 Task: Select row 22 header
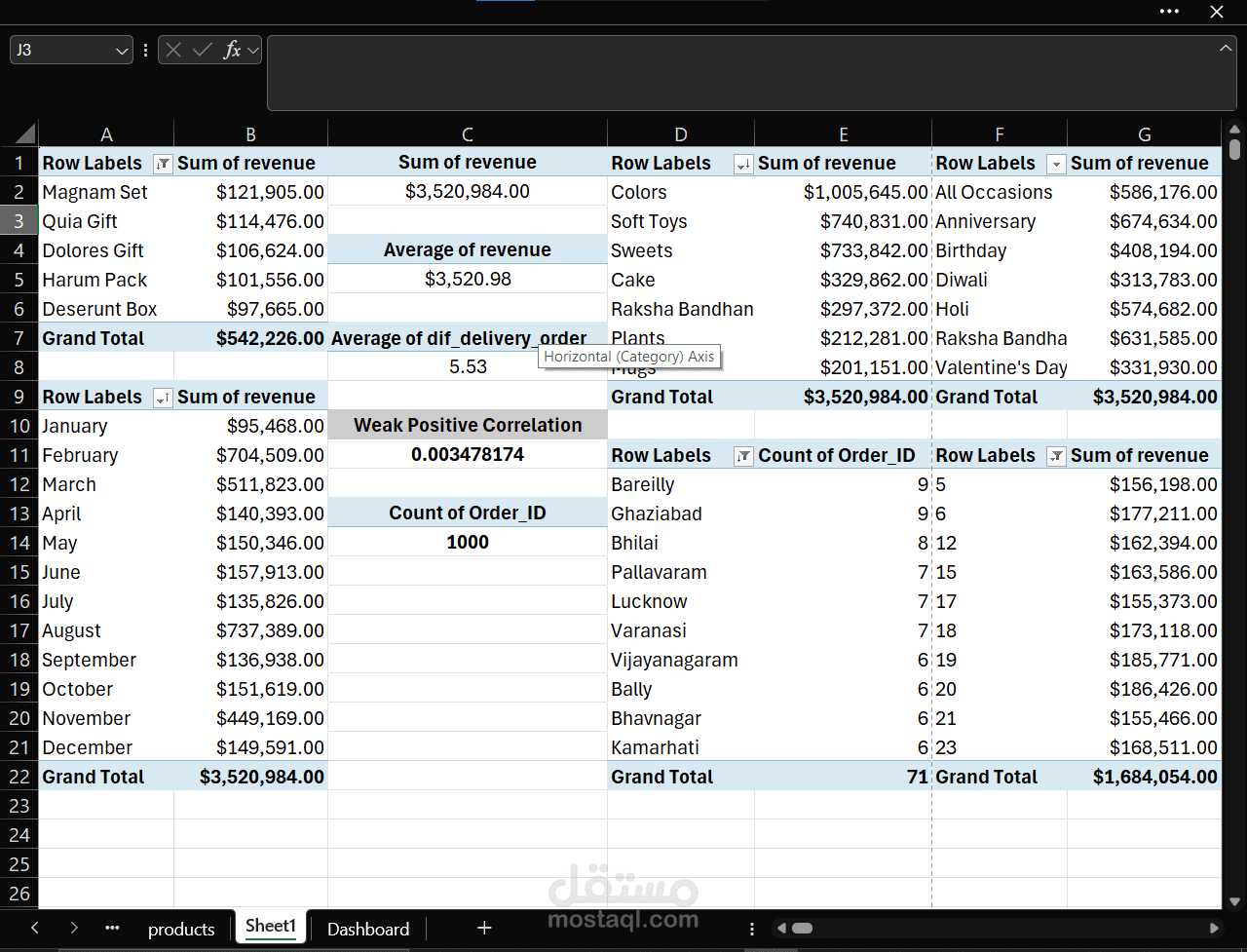point(19,777)
